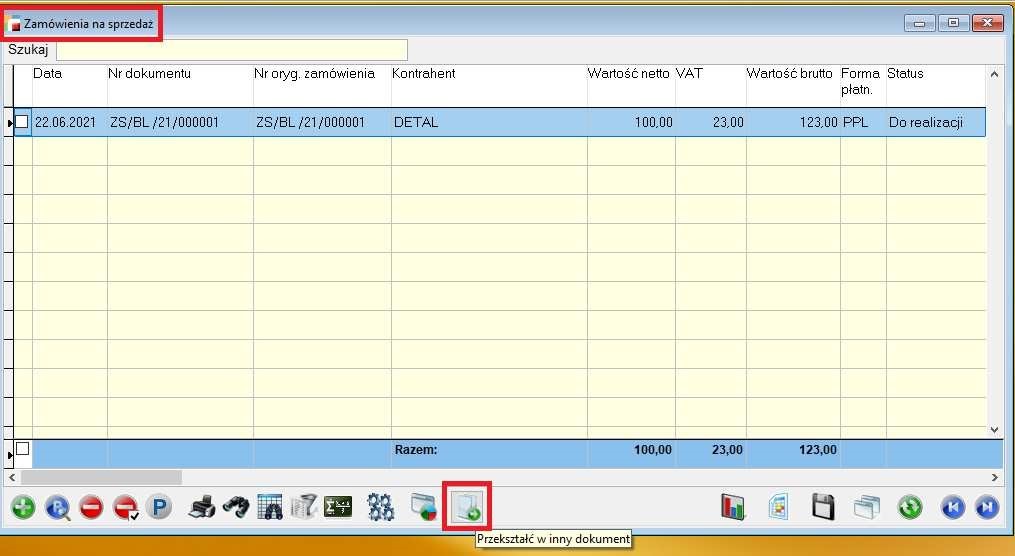Screen dimensions: 1015x556
Task: Sort by the Kontrahent column header
Action: [x=424, y=73]
